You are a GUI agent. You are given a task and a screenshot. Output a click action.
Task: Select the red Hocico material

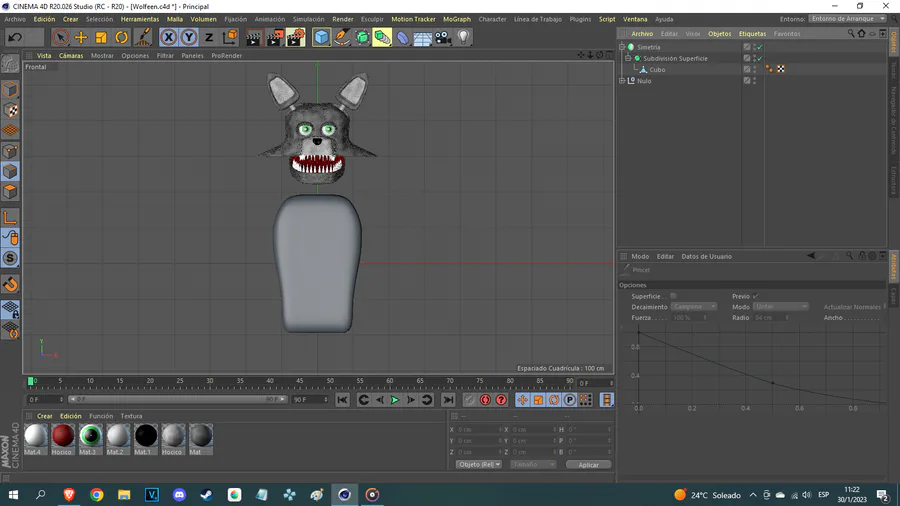63,435
